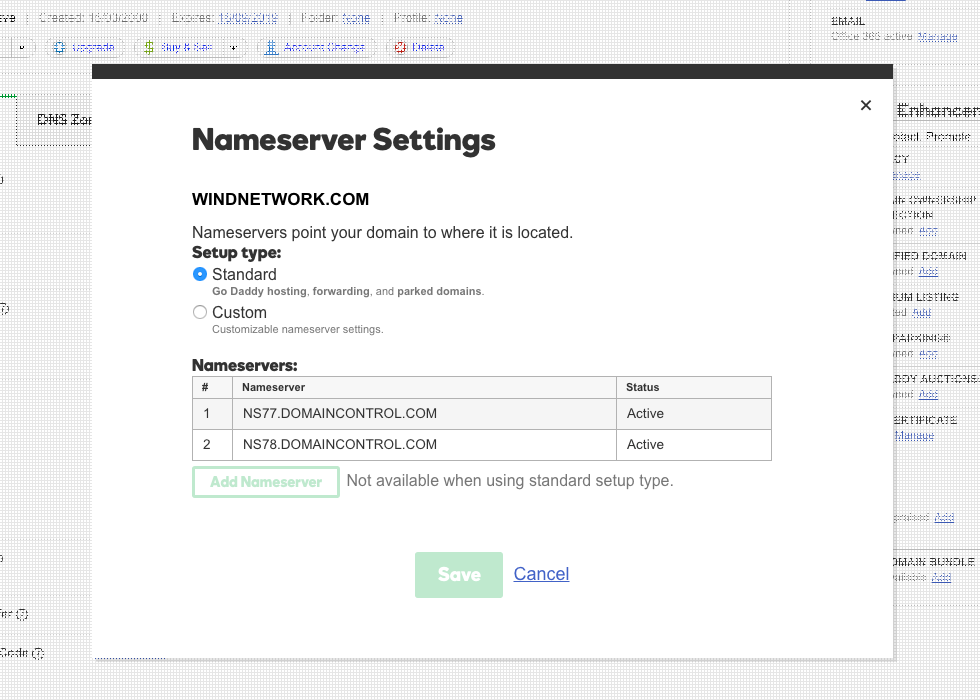Expand the Buy & Sell dropdown arrow
This screenshot has height=700, width=980.
[x=234, y=47]
